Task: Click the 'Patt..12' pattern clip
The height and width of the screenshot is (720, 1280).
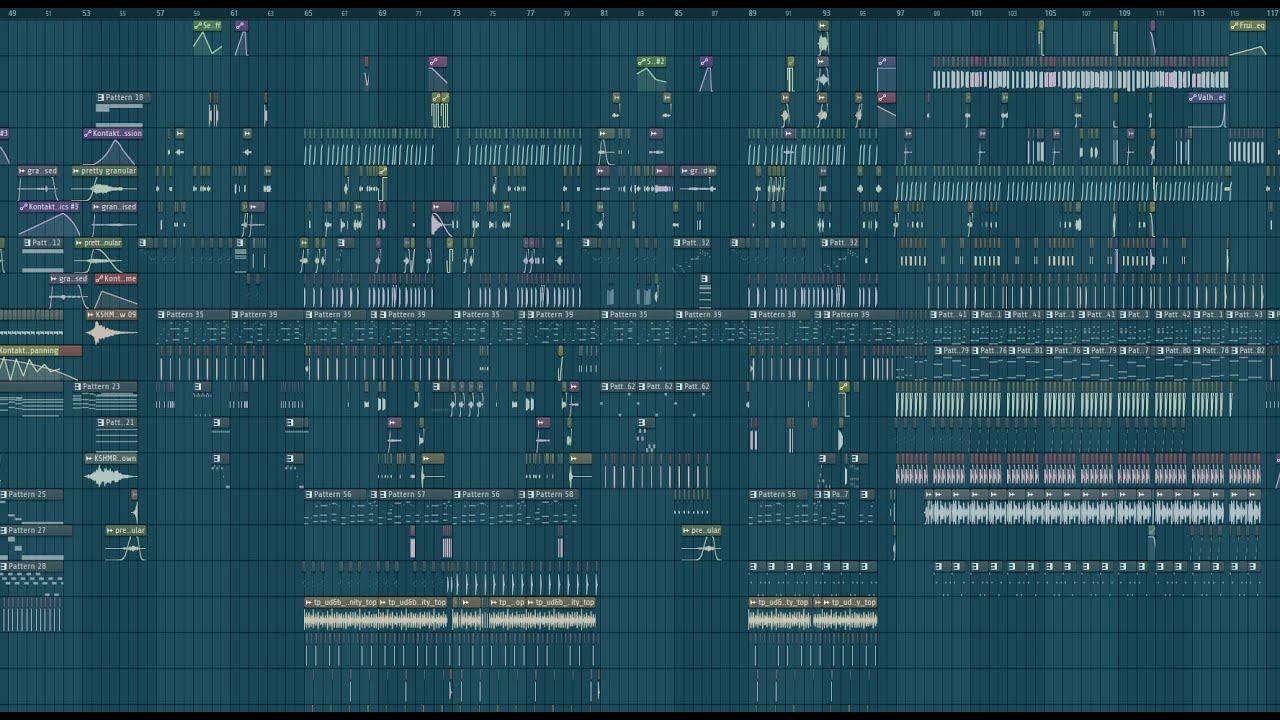Action: tap(43, 242)
